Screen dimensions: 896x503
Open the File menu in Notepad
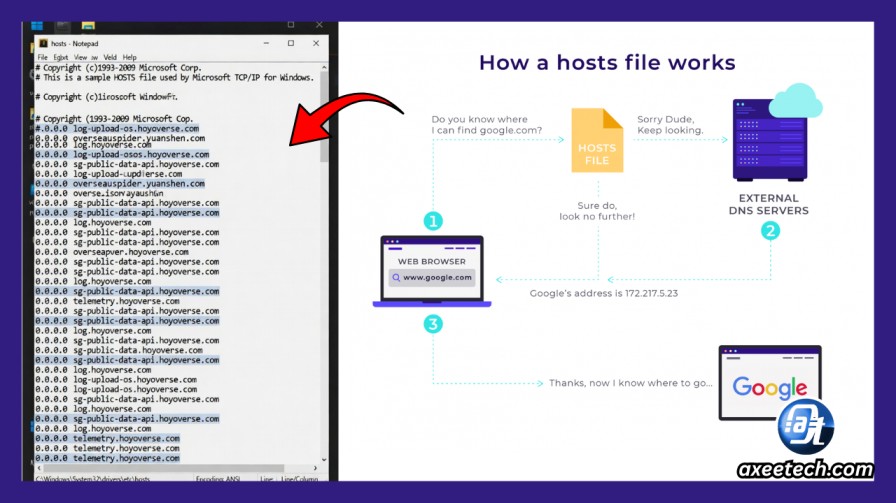42,57
